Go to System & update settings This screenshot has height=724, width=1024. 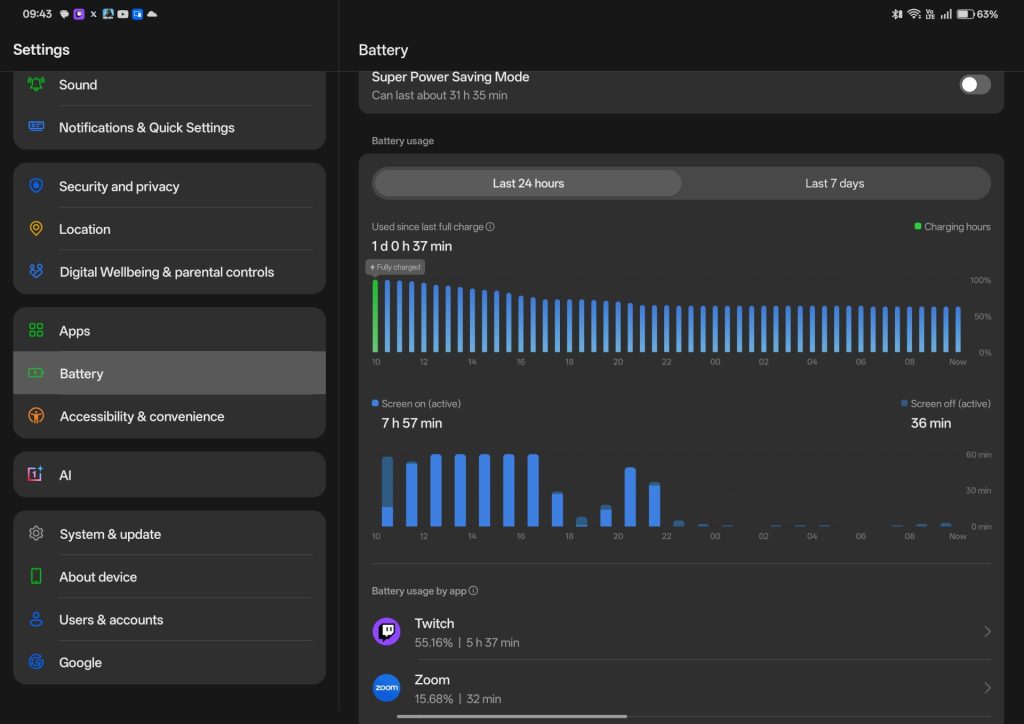[110, 534]
